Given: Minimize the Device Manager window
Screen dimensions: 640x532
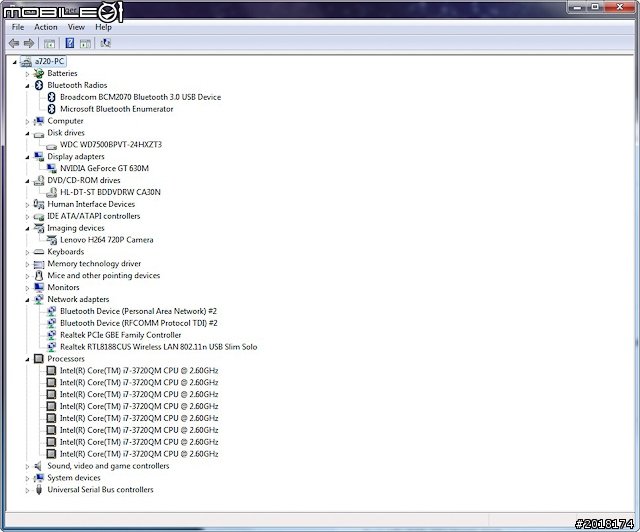Looking at the screenshot, I should click(577, 7).
